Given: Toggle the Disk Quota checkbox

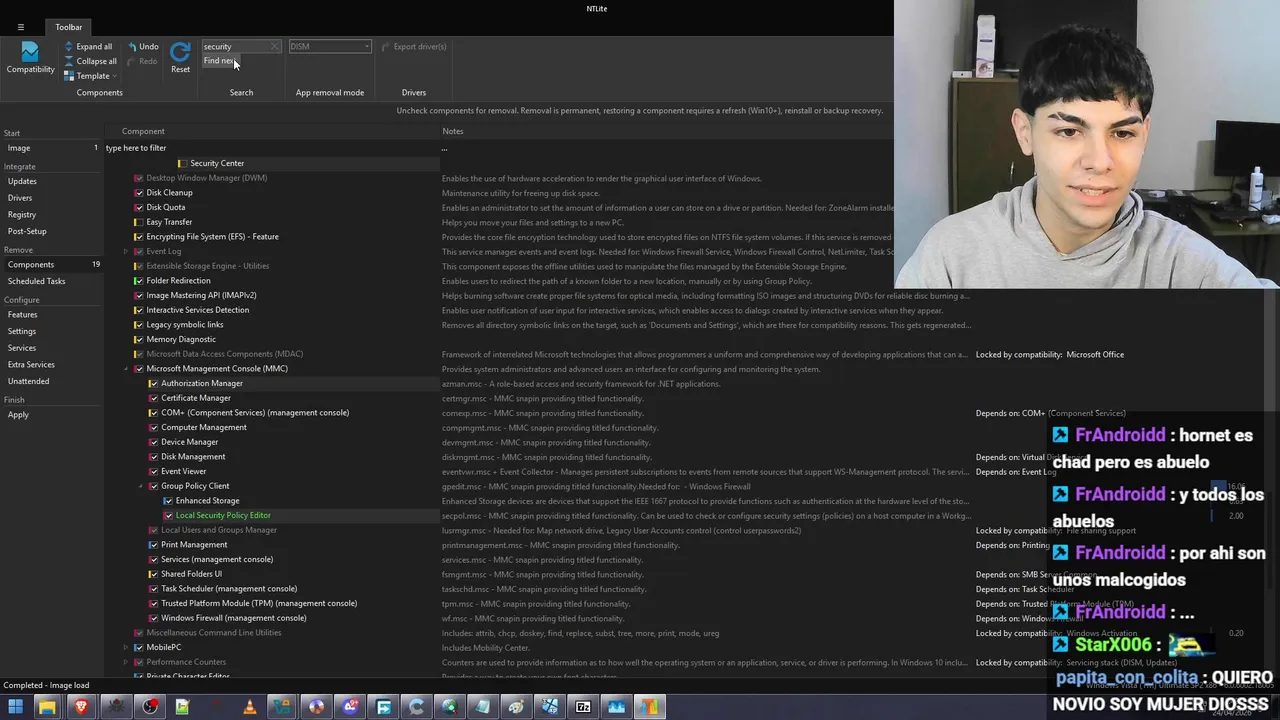Looking at the screenshot, I should point(138,207).
